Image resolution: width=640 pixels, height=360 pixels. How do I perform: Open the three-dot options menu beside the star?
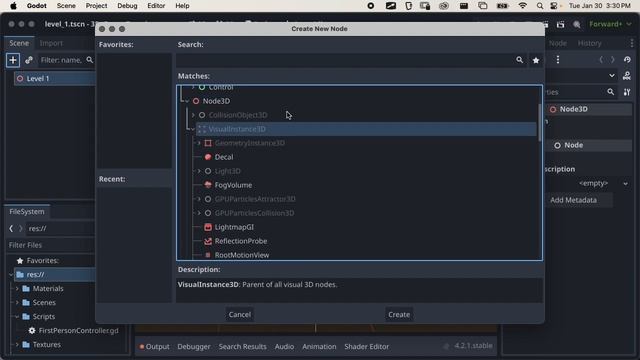click(x=558, y=60)
